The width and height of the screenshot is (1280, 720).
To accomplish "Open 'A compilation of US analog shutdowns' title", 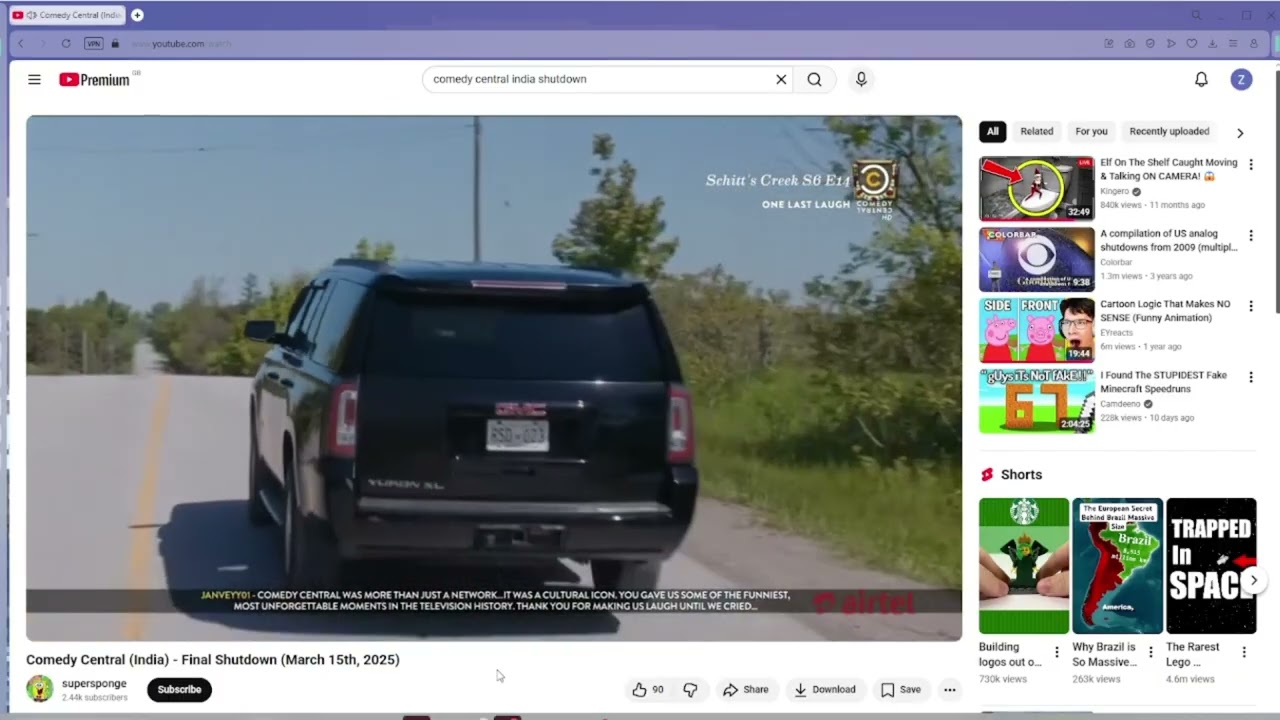I will click(x=1169, y=240).
